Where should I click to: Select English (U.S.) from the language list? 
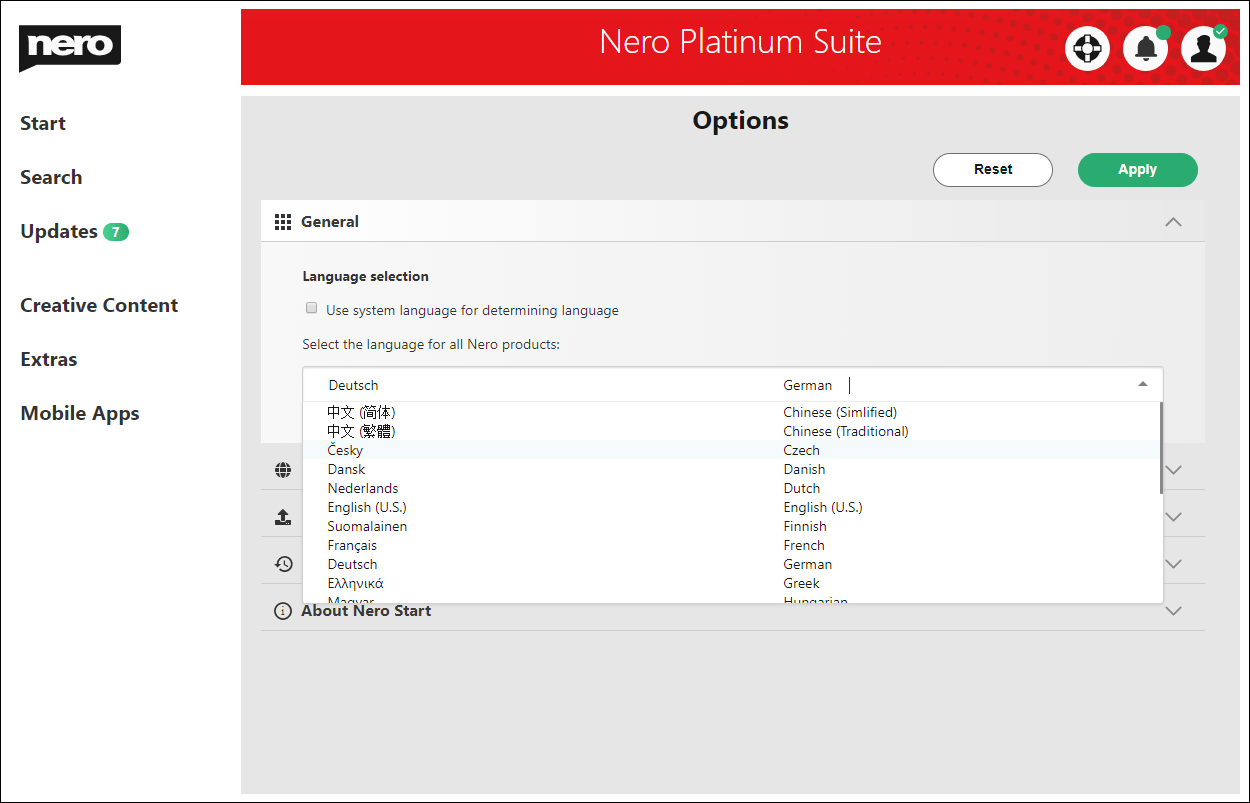(367, 507)
